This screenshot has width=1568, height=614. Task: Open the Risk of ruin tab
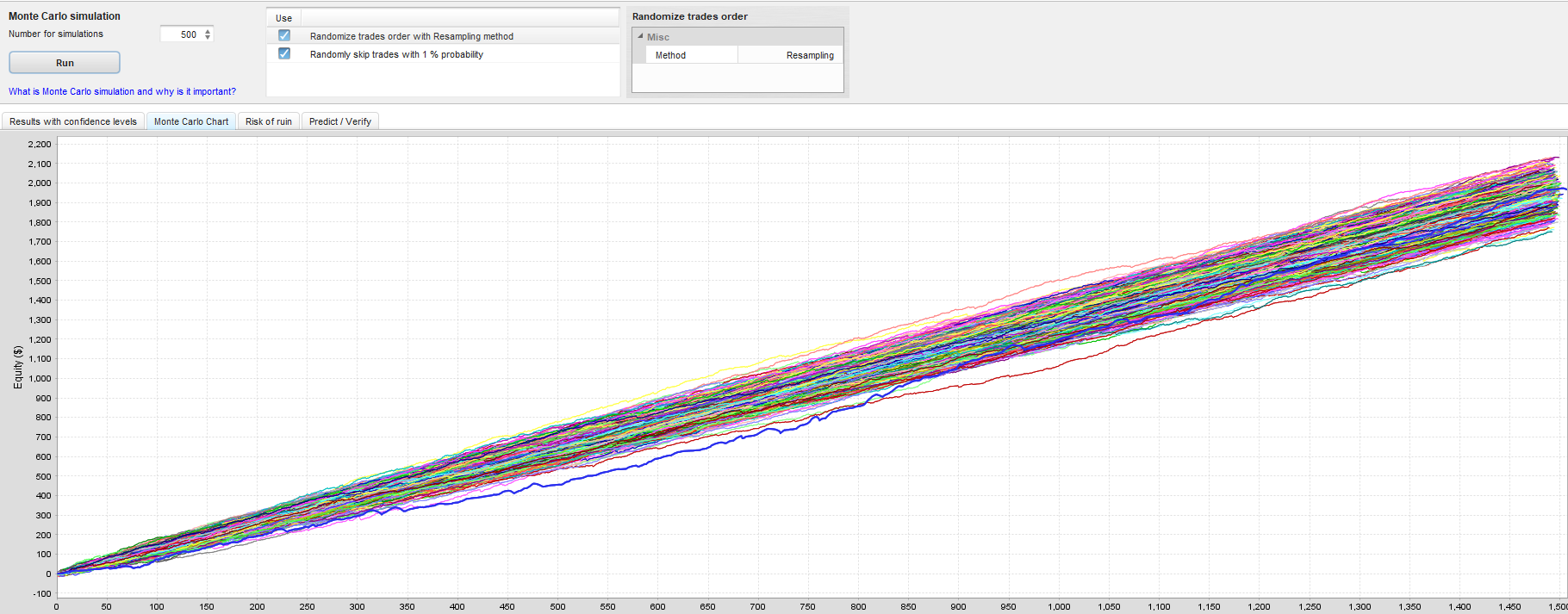[269, 121]
